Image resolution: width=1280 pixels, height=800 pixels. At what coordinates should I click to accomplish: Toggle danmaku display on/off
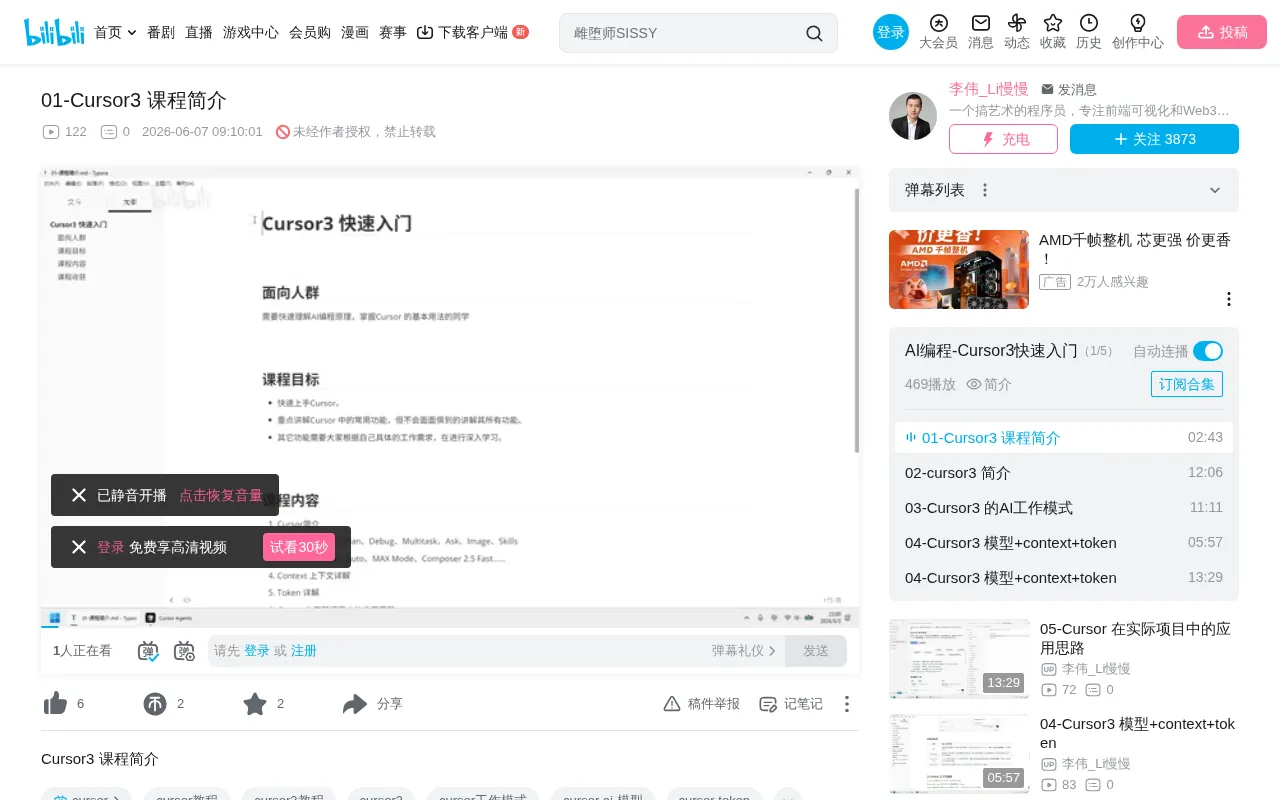[148, 651]
